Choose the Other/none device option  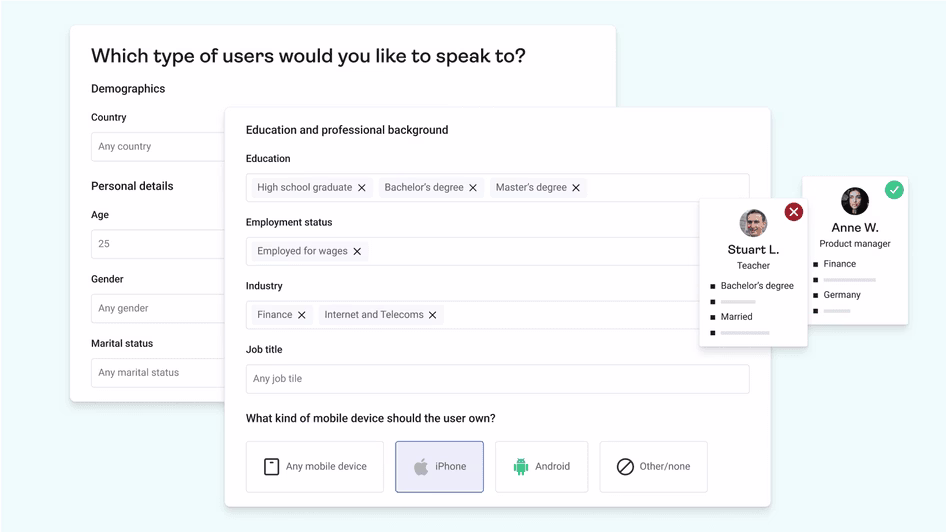[653, 467]
